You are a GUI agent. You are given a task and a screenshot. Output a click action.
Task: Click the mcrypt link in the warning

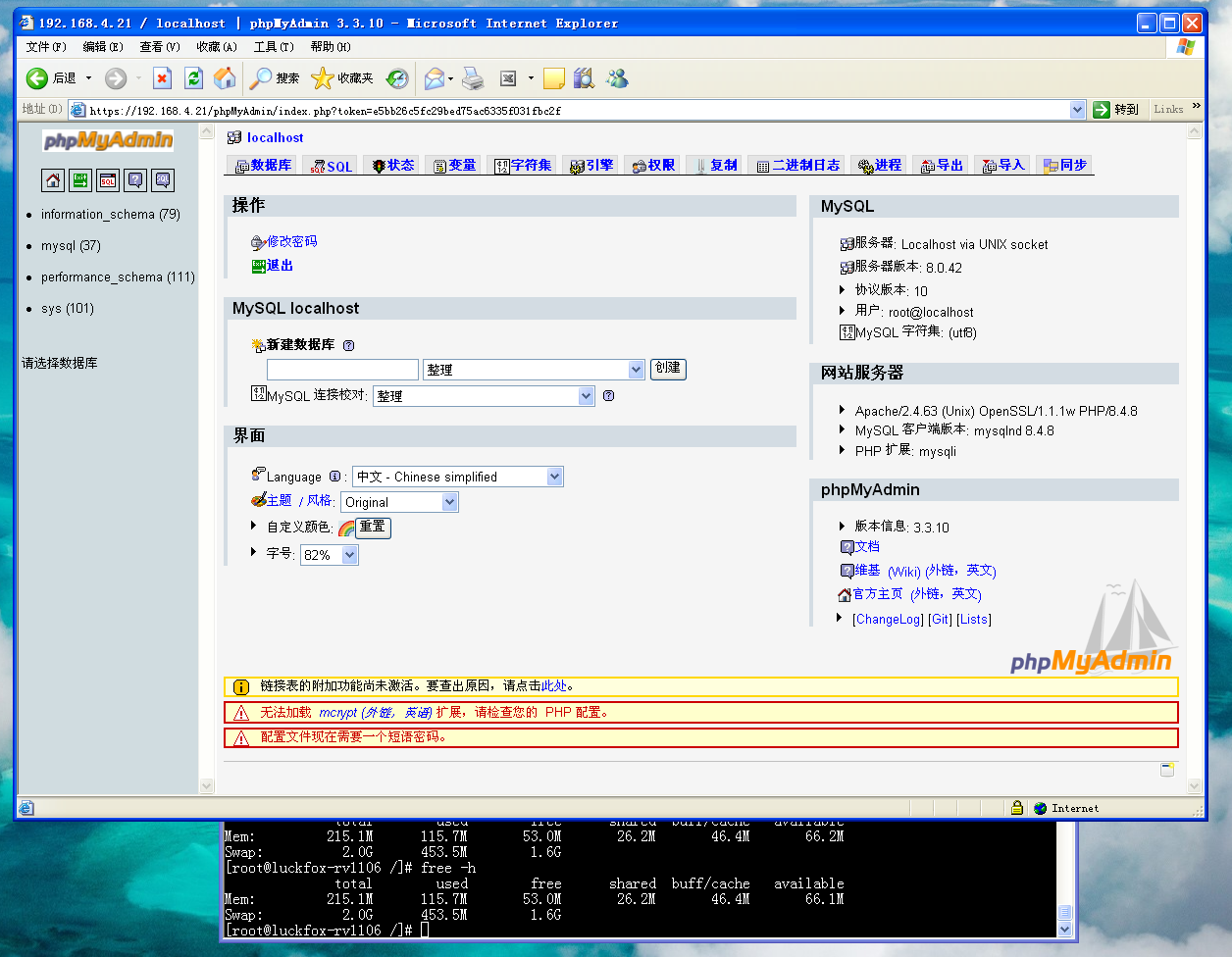338,713
